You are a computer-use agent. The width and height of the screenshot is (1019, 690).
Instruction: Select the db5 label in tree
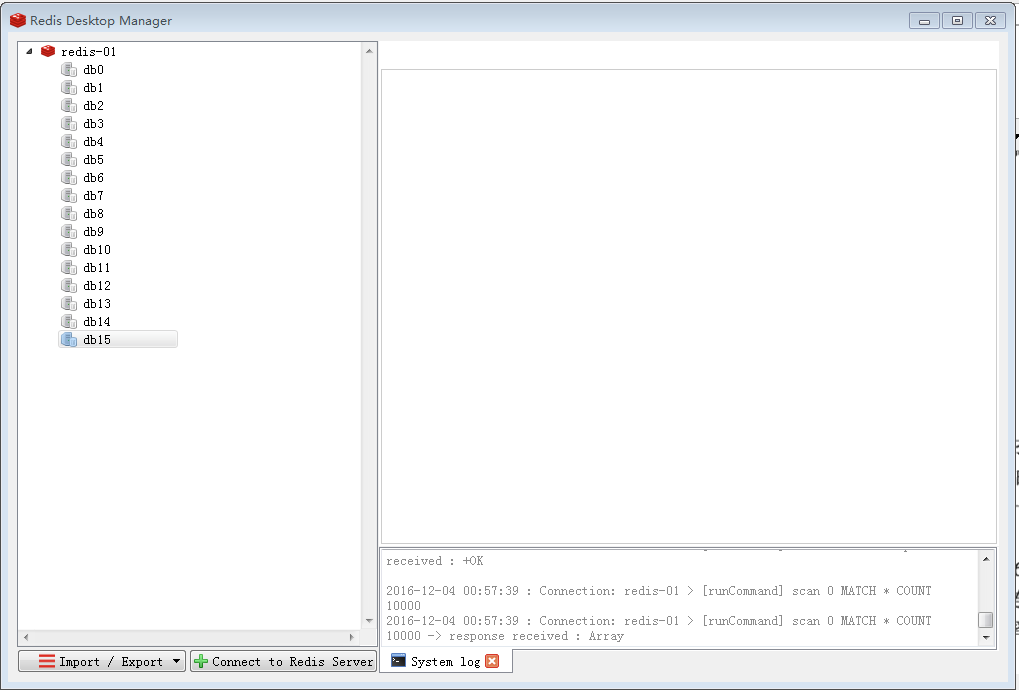[94, 160]
